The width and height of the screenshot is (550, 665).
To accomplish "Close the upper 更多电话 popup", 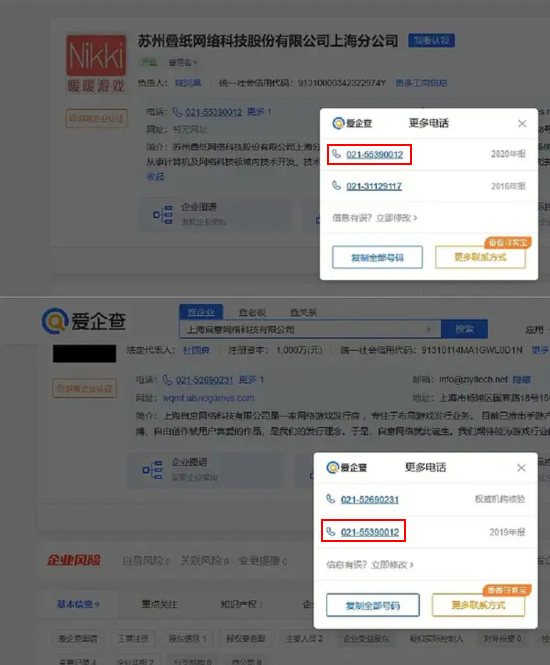I will click(522, 123).
